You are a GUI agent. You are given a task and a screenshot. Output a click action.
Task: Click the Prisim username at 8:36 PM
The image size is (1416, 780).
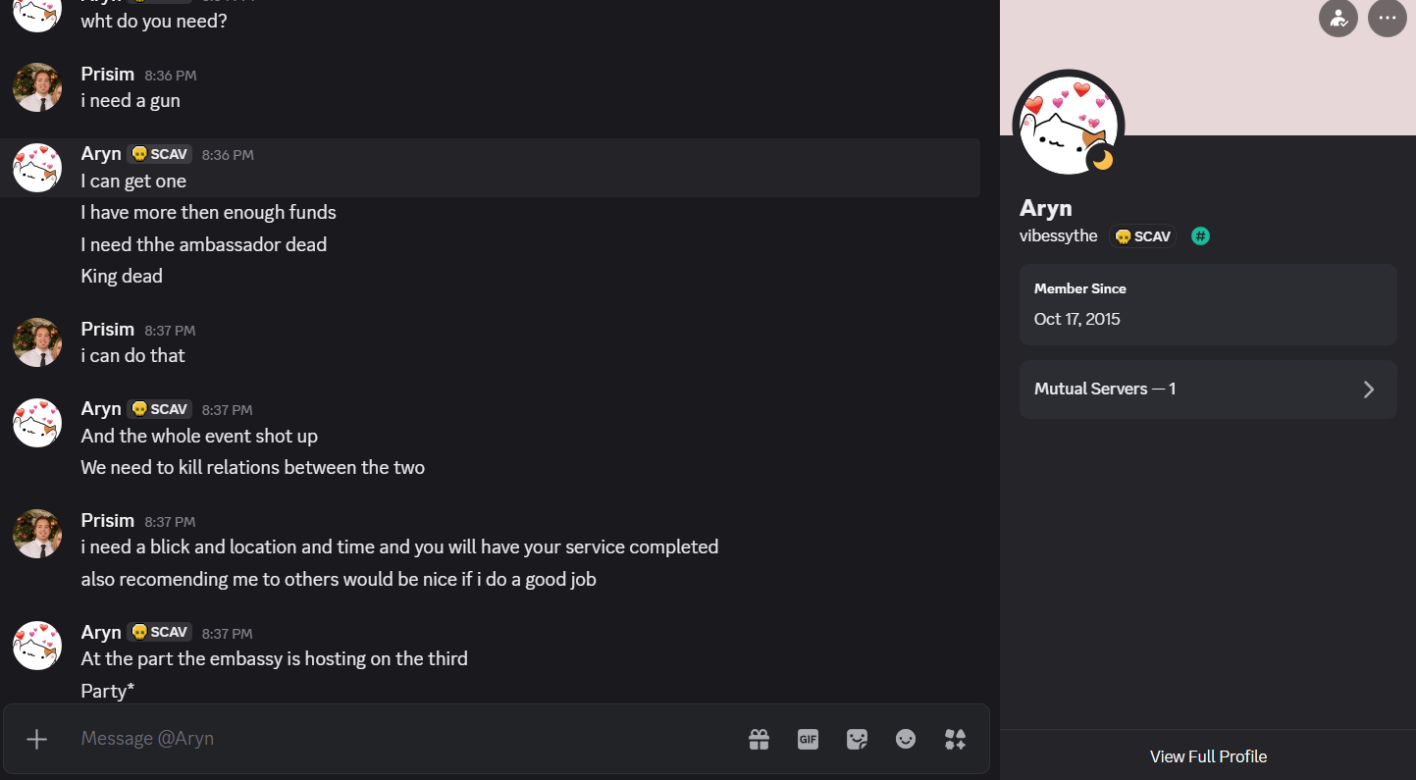pyautogui.click(x=107, y=75)
